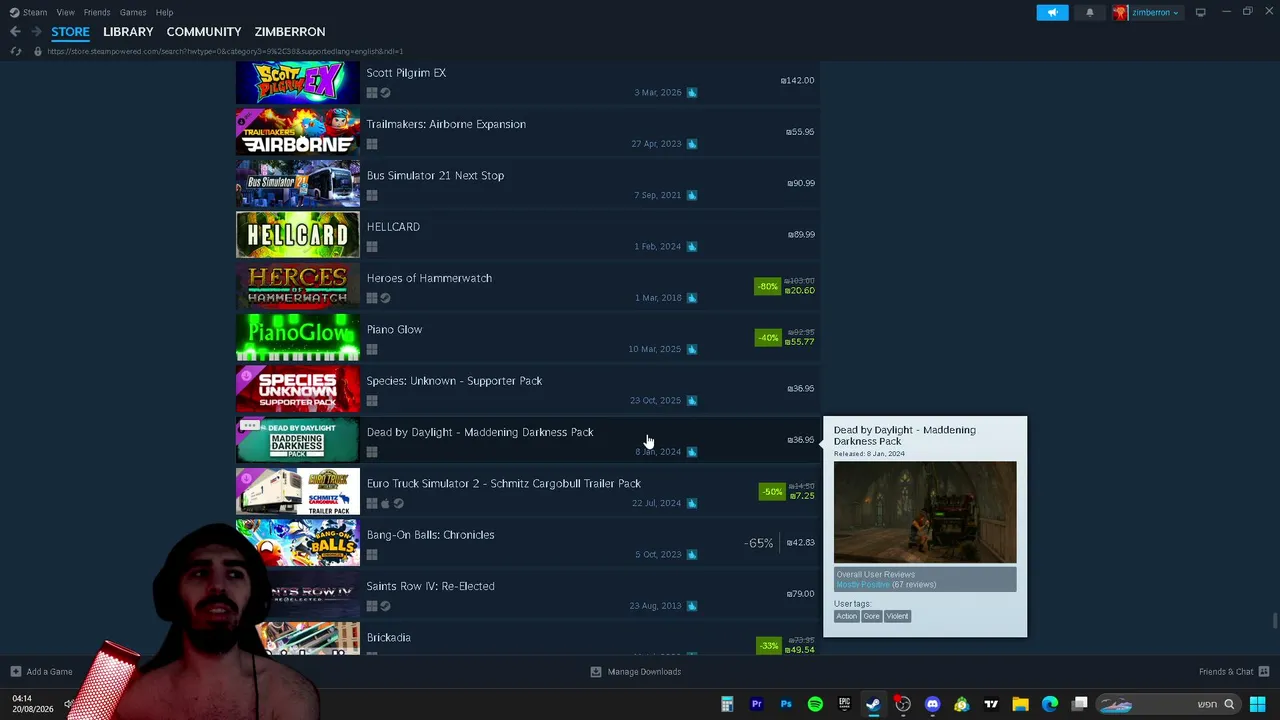Click the Windows platform icon on HELLCARD row

tap(372, 247)
